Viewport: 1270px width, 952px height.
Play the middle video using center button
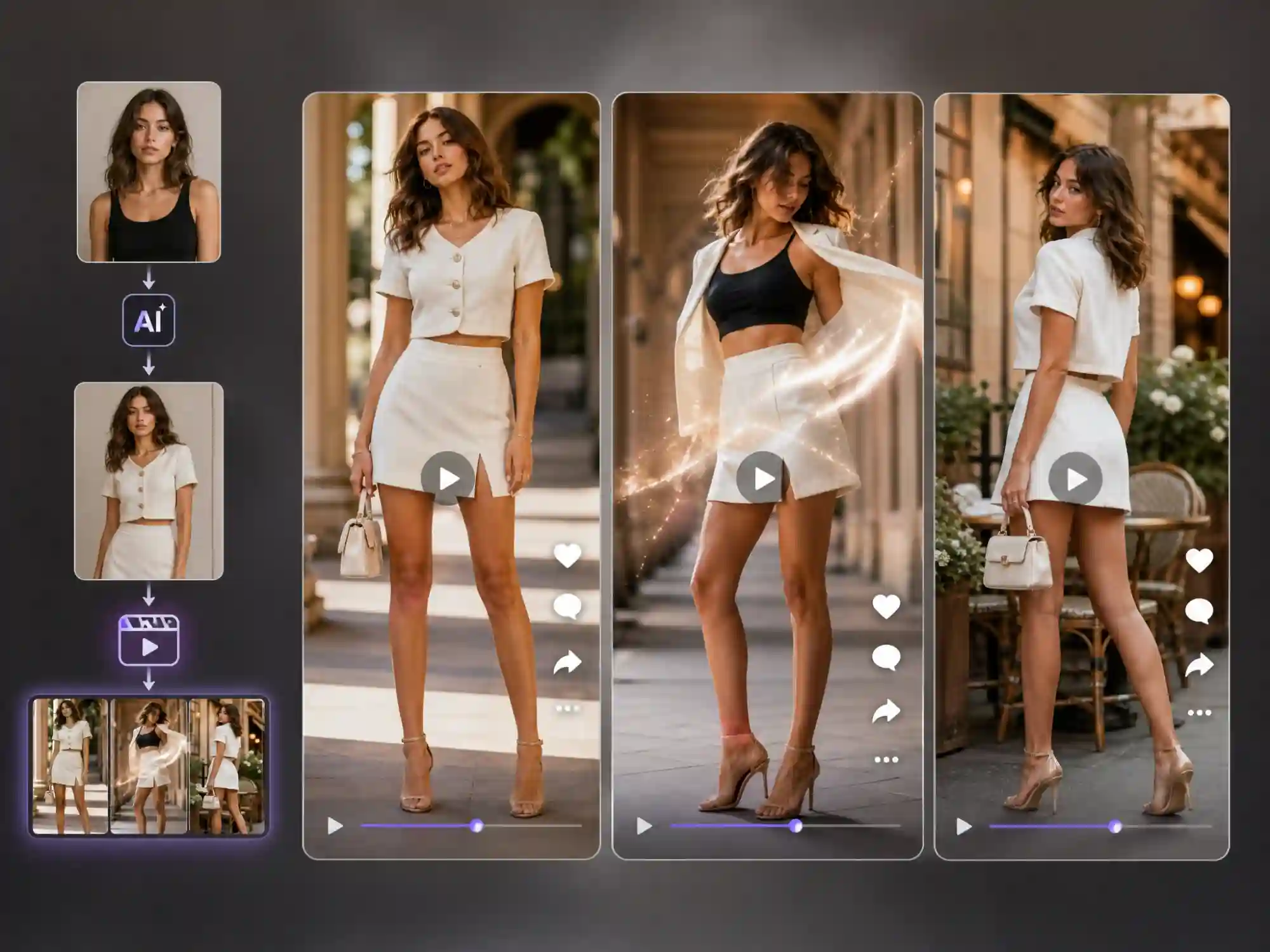763,479
